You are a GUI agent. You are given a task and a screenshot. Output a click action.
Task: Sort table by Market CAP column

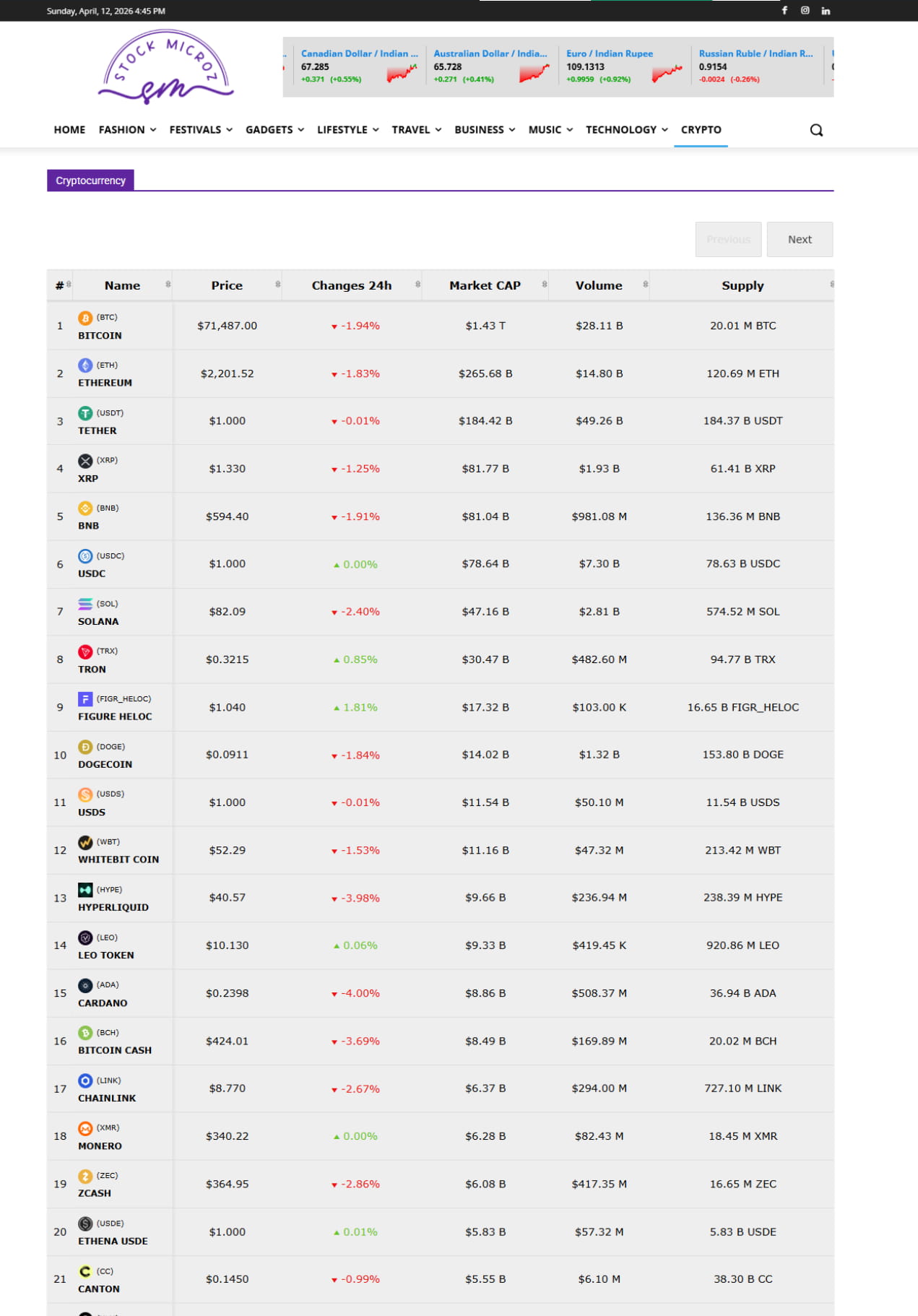pos(485,285)
